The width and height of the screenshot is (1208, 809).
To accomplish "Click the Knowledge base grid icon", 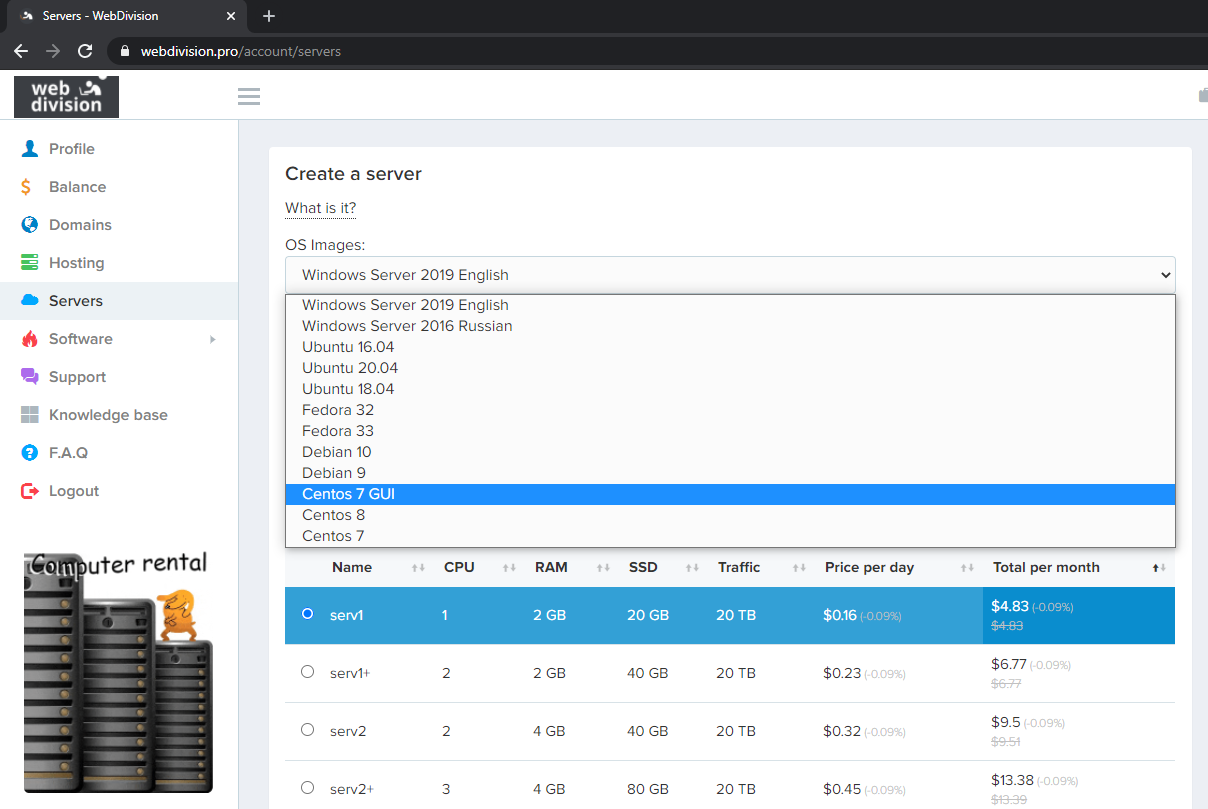I will (30, 415).
